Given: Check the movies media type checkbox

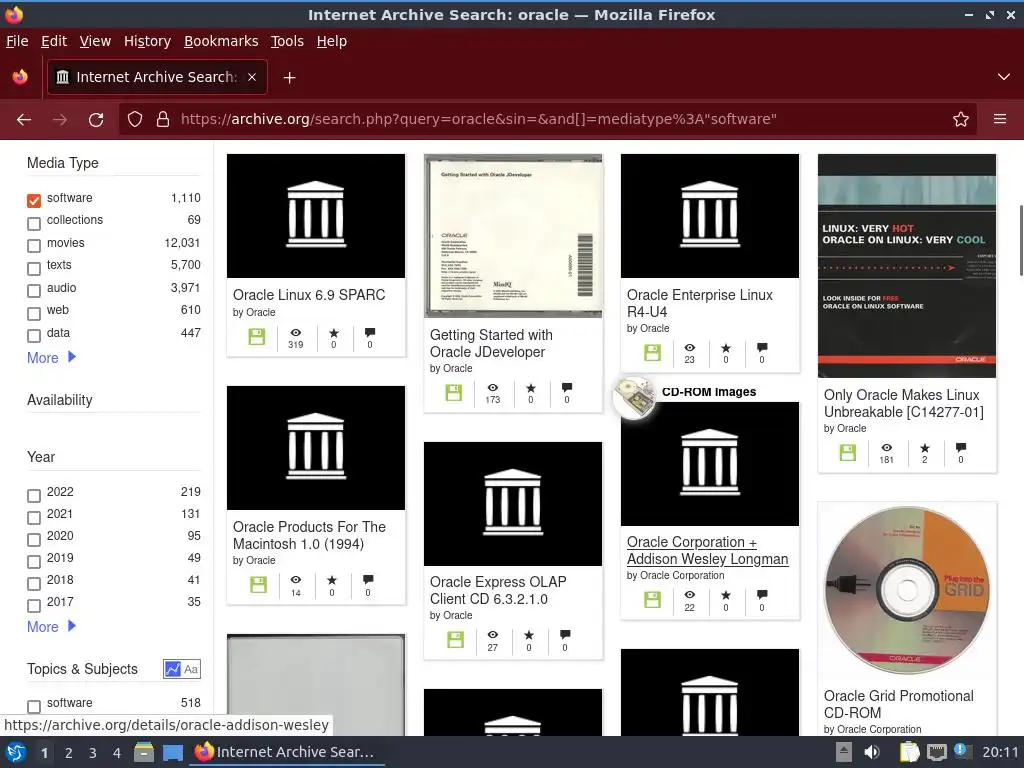Looking at the screenshot, I should pos(34,246).
